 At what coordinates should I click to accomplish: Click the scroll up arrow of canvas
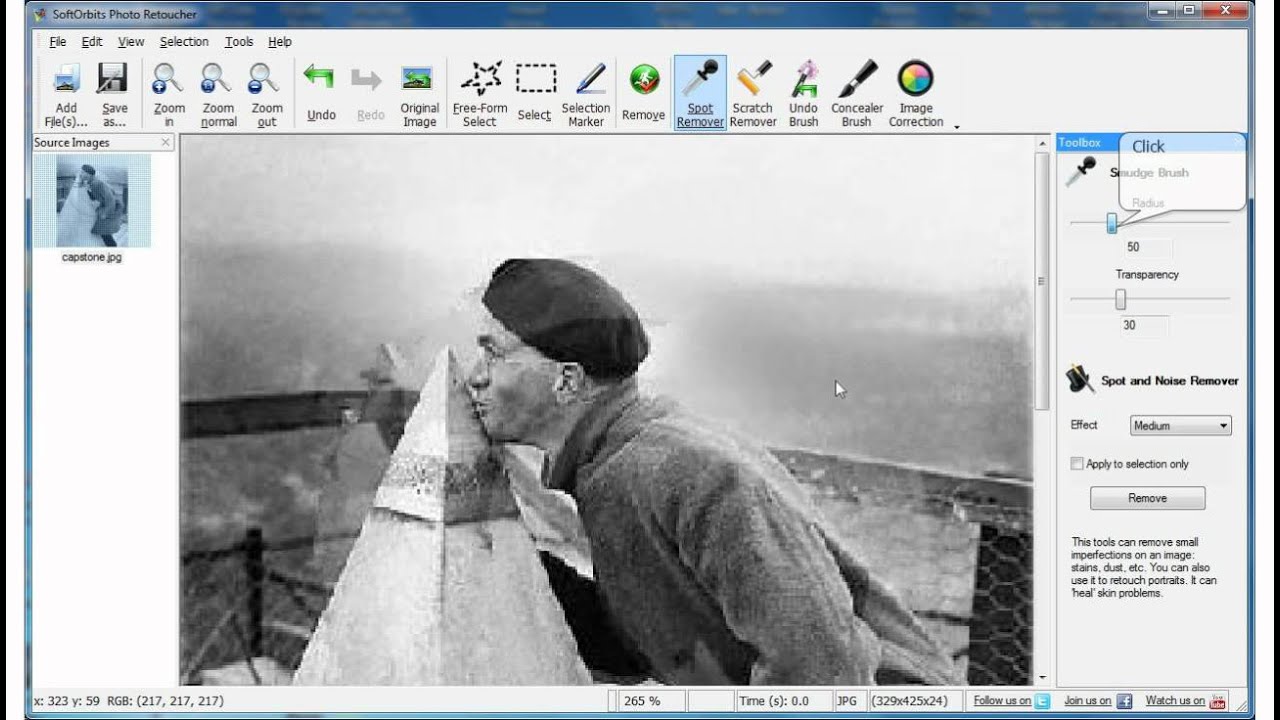[x=1043, y=143]
